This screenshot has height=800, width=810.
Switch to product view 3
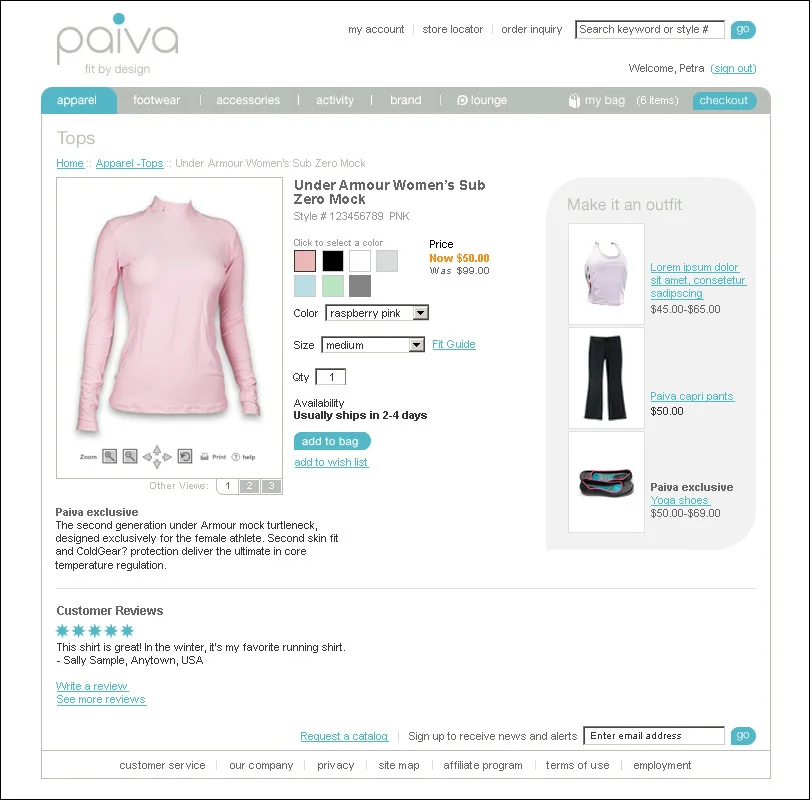point(271,486)
